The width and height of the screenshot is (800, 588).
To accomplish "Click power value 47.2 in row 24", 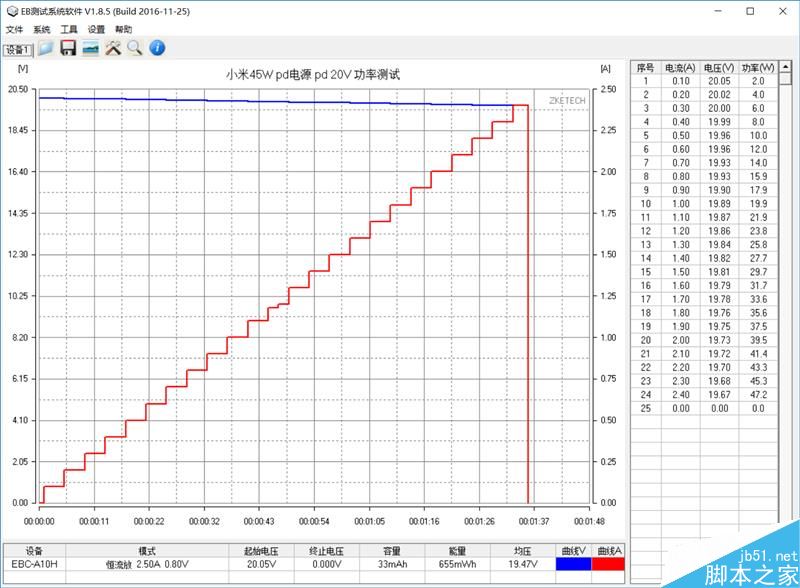I will coord(758,395).
